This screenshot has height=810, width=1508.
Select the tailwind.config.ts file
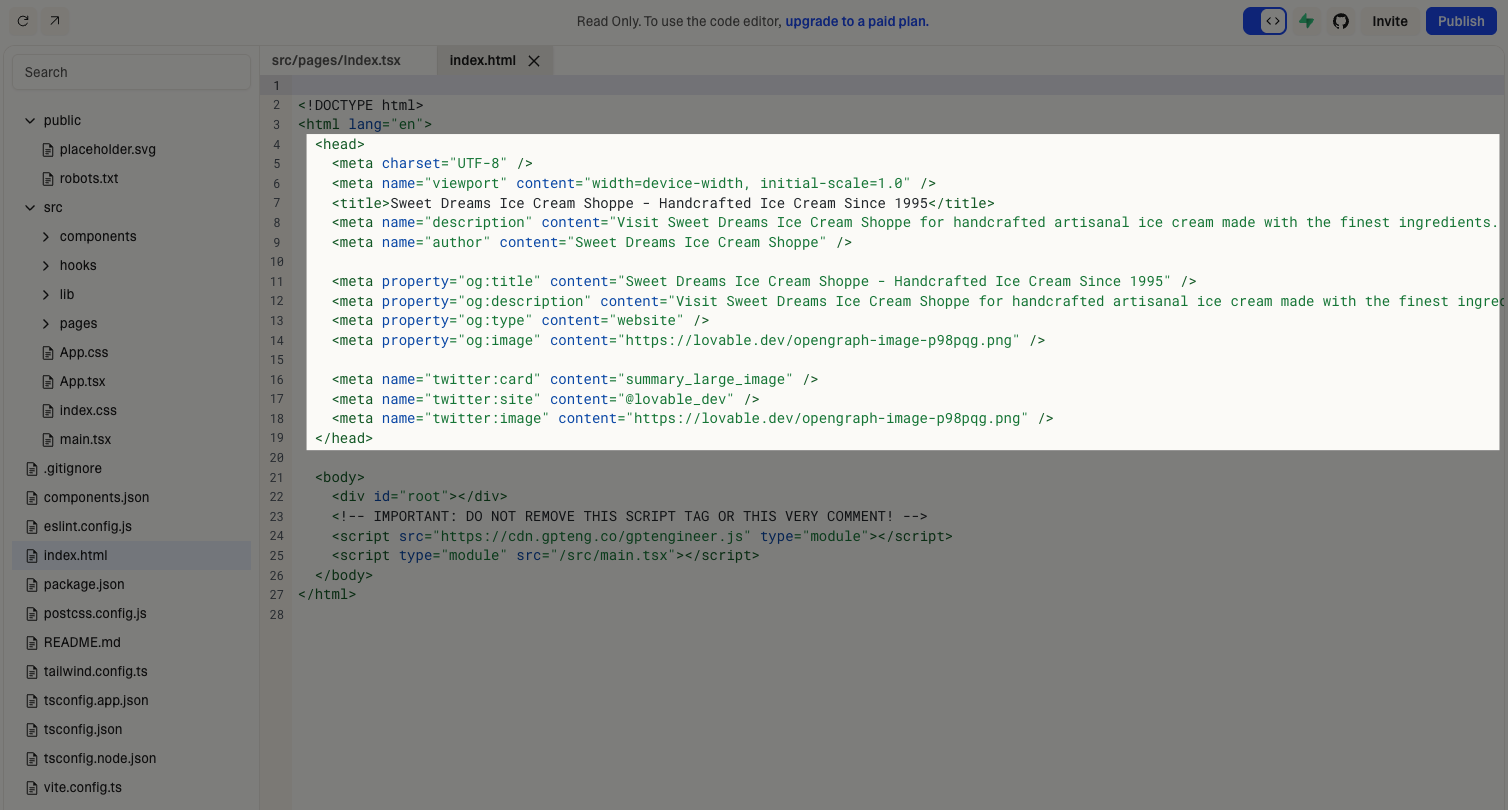click(x=96, y=671)
